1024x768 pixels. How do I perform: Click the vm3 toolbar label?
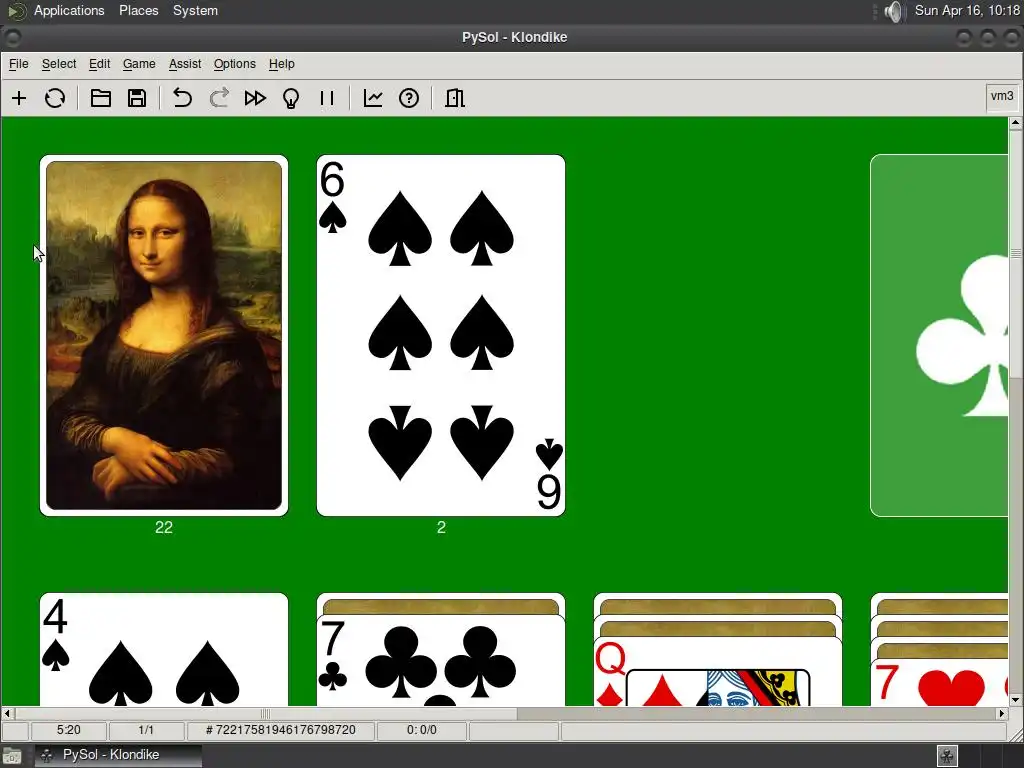[x=1002, y=97]
